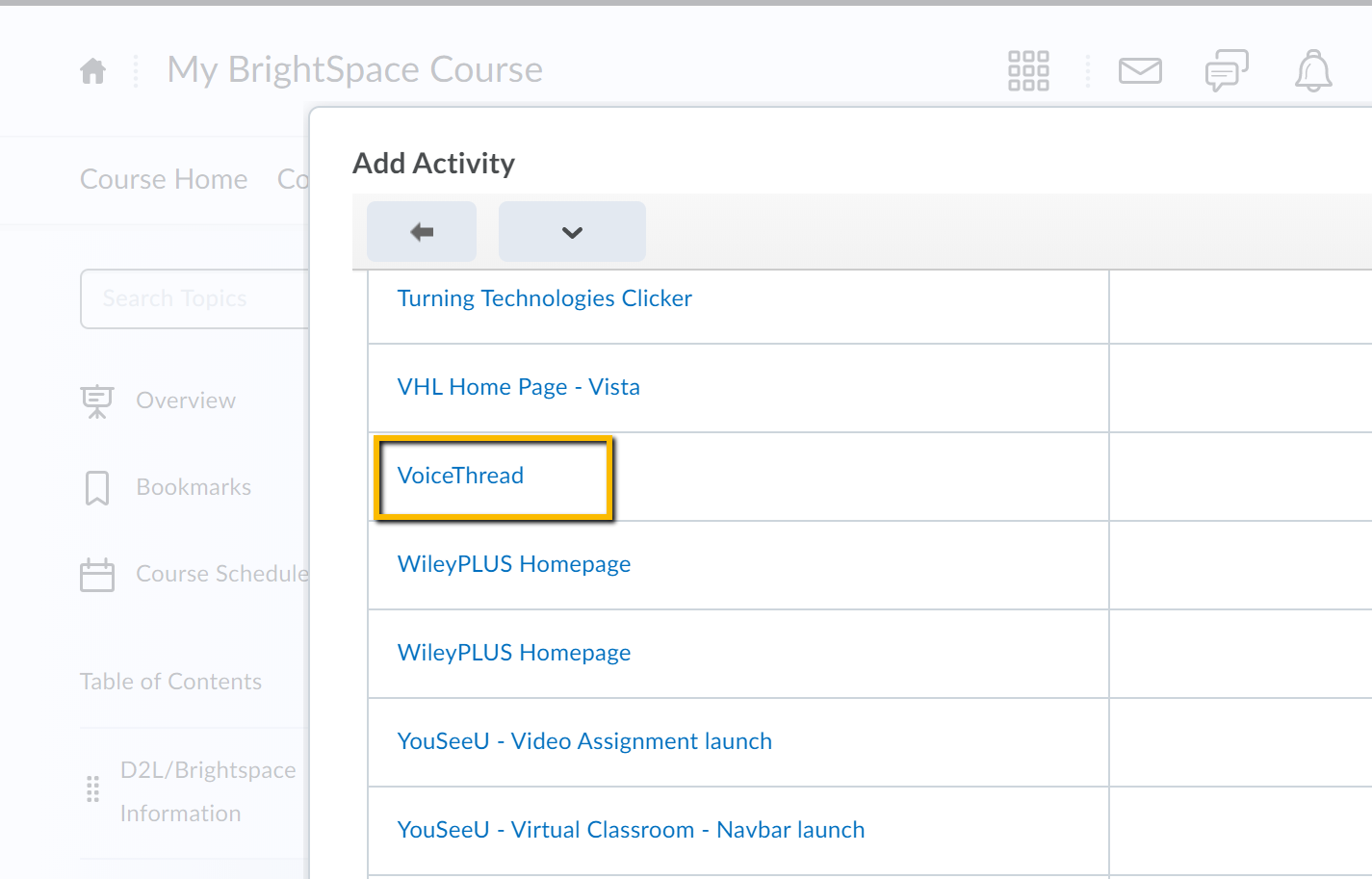Image resolution: width=1372 pixels, height=879 pixels.
Task: Click the drag handle beside D2L/Brightspace Information
Action: coord(92,789)
